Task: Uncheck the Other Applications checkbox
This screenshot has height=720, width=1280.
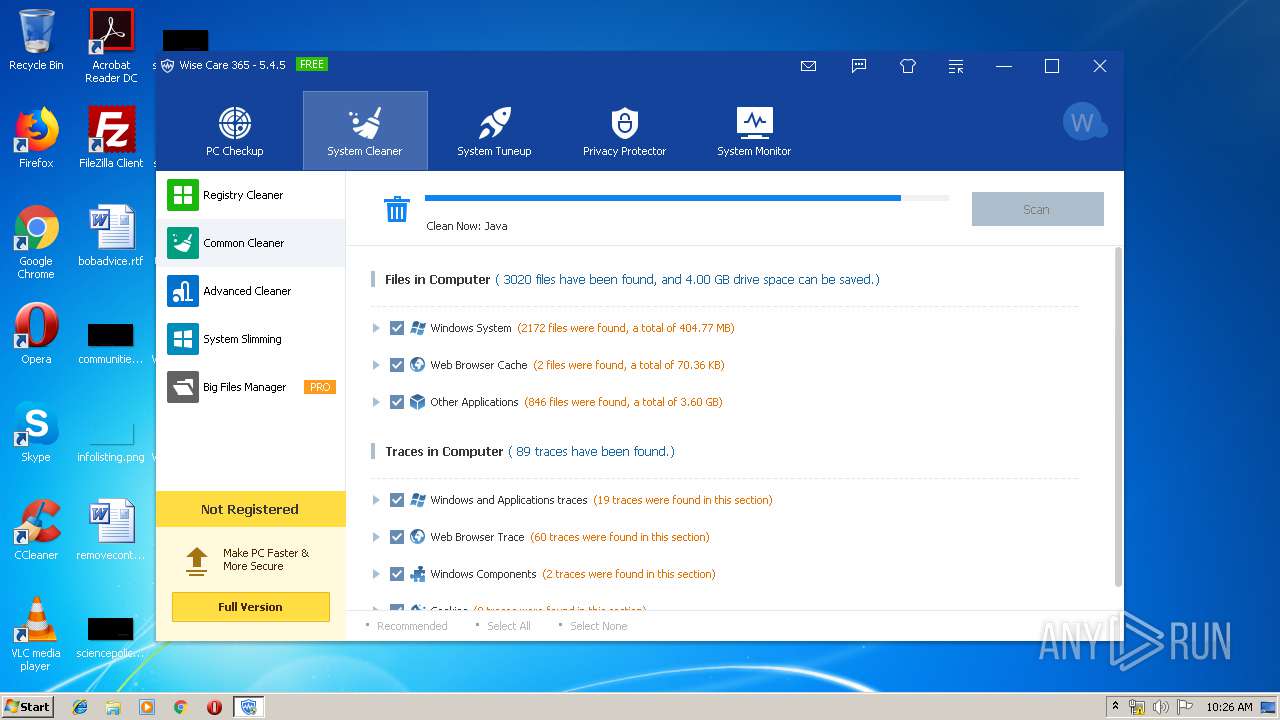Action: click(x=397, y=402)
